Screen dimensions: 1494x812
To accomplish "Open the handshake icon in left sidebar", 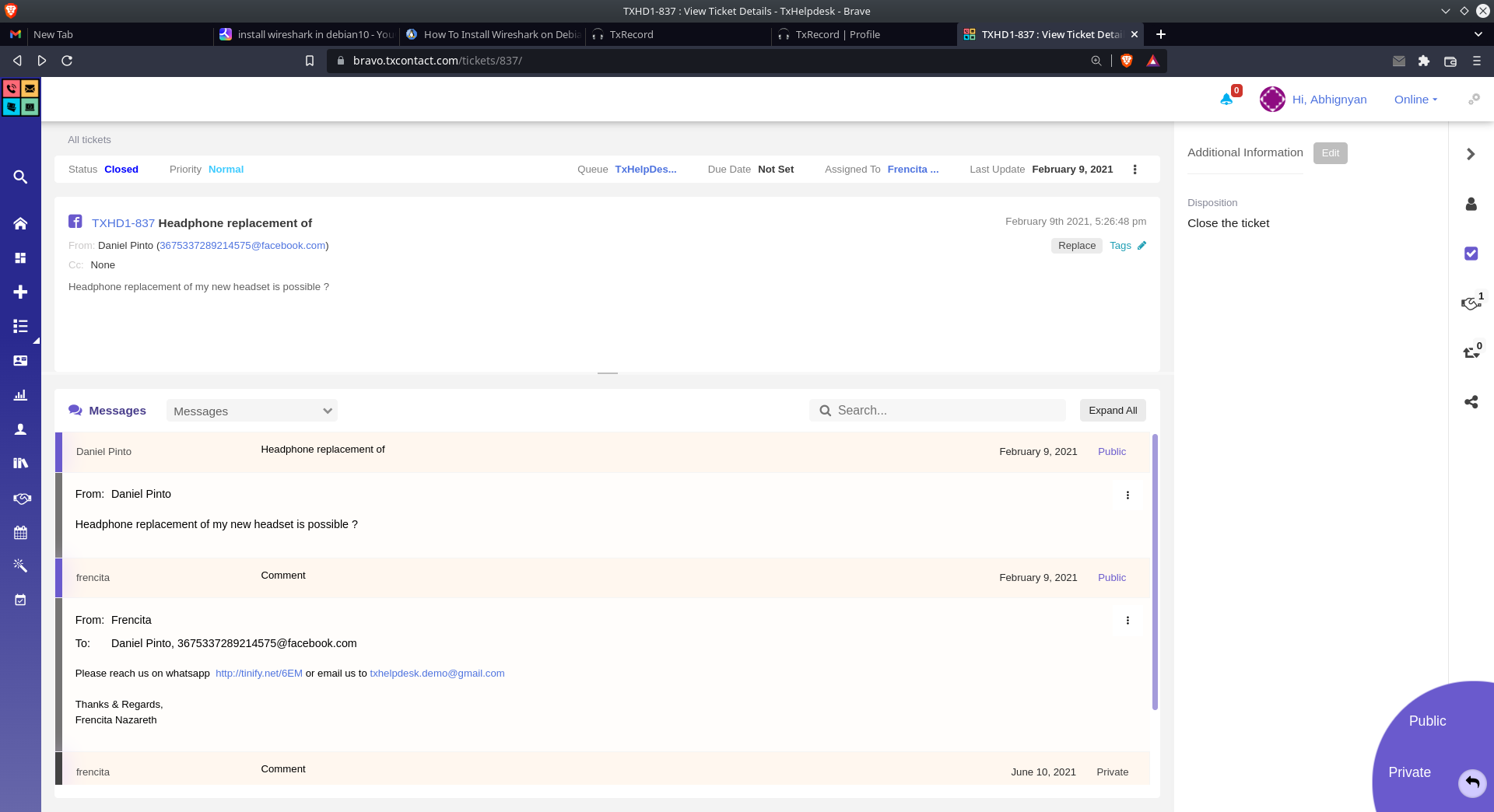I will click(22, 499).
